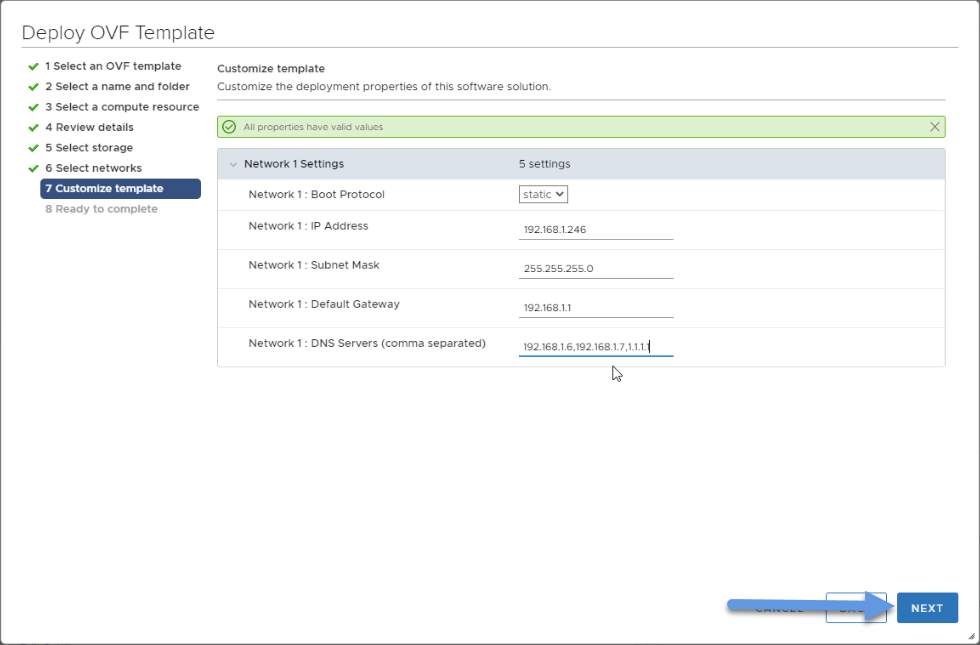The image size is (980, 645).
Task: Click the NEXT button
Action: click(927, 608)
